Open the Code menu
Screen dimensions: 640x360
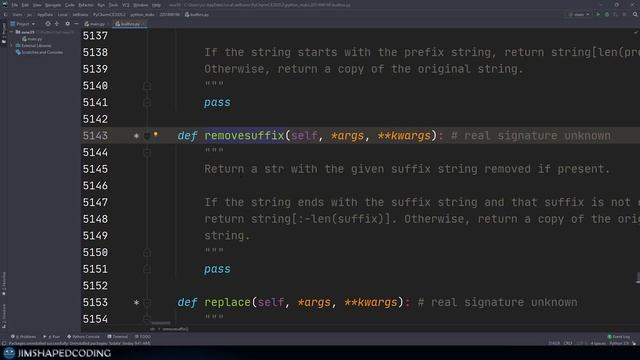click(70, 5)
